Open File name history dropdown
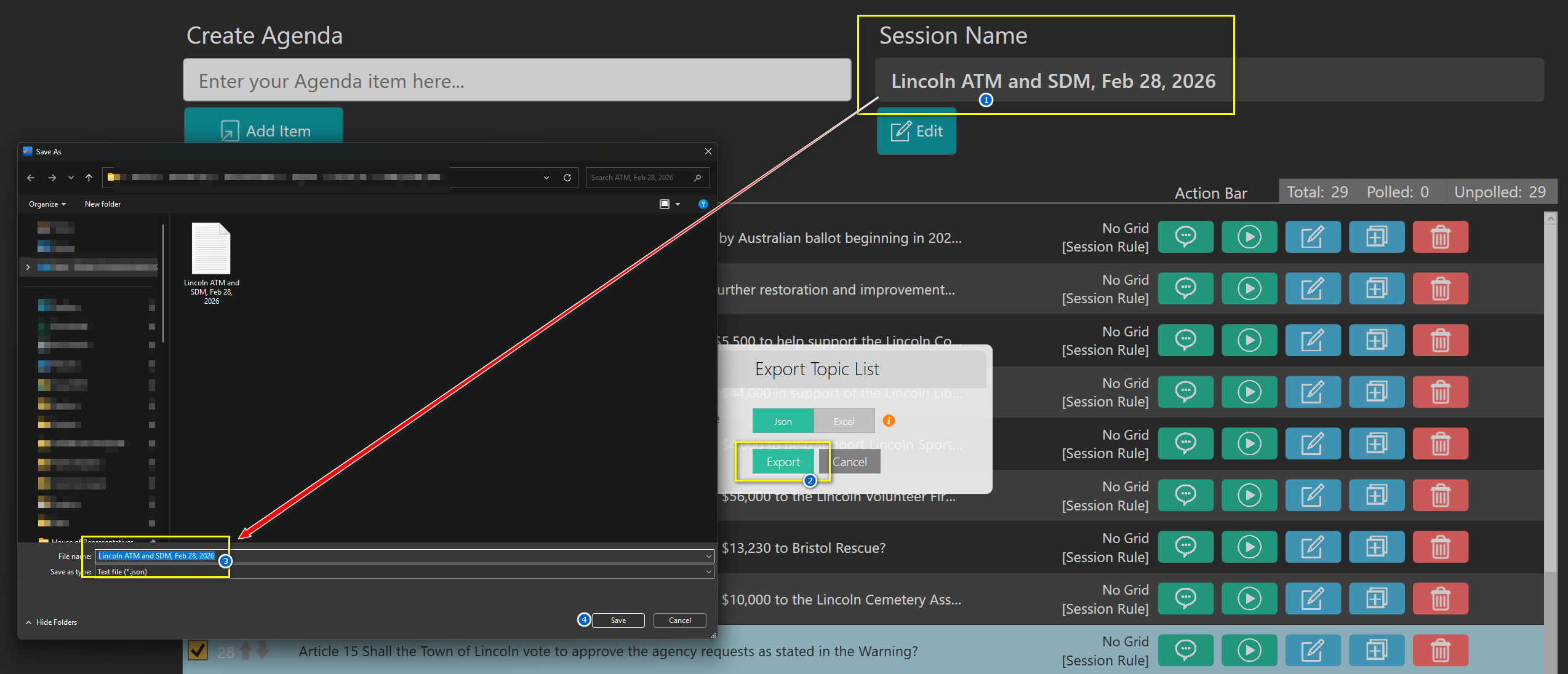This screenshot has height=674, width=1568. pyautogui.click(x=708, y=556)
